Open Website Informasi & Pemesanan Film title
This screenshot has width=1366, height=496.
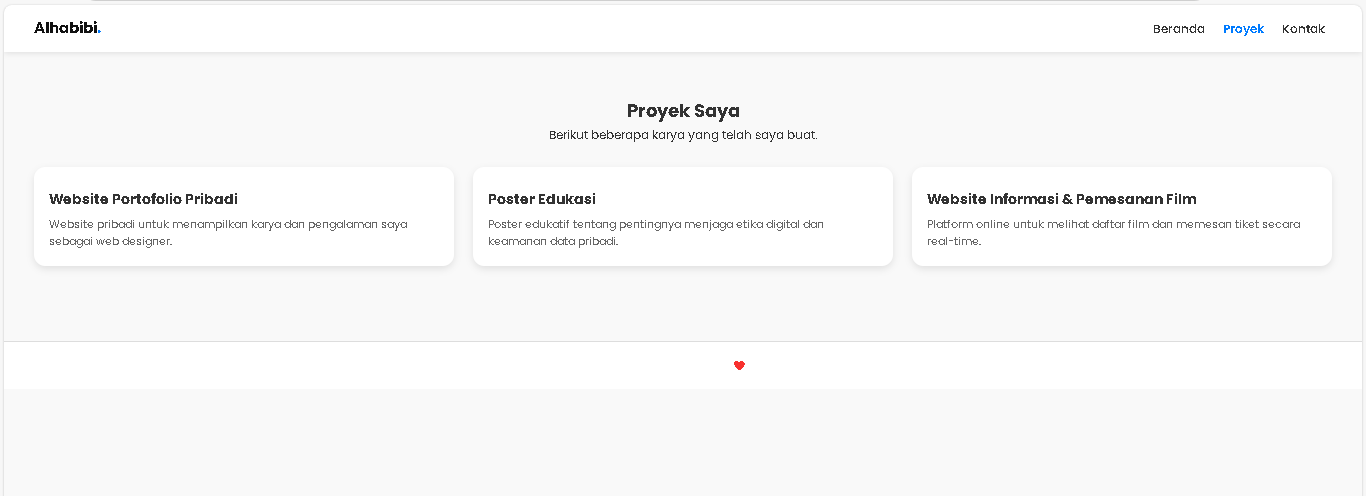(1061, 199)
